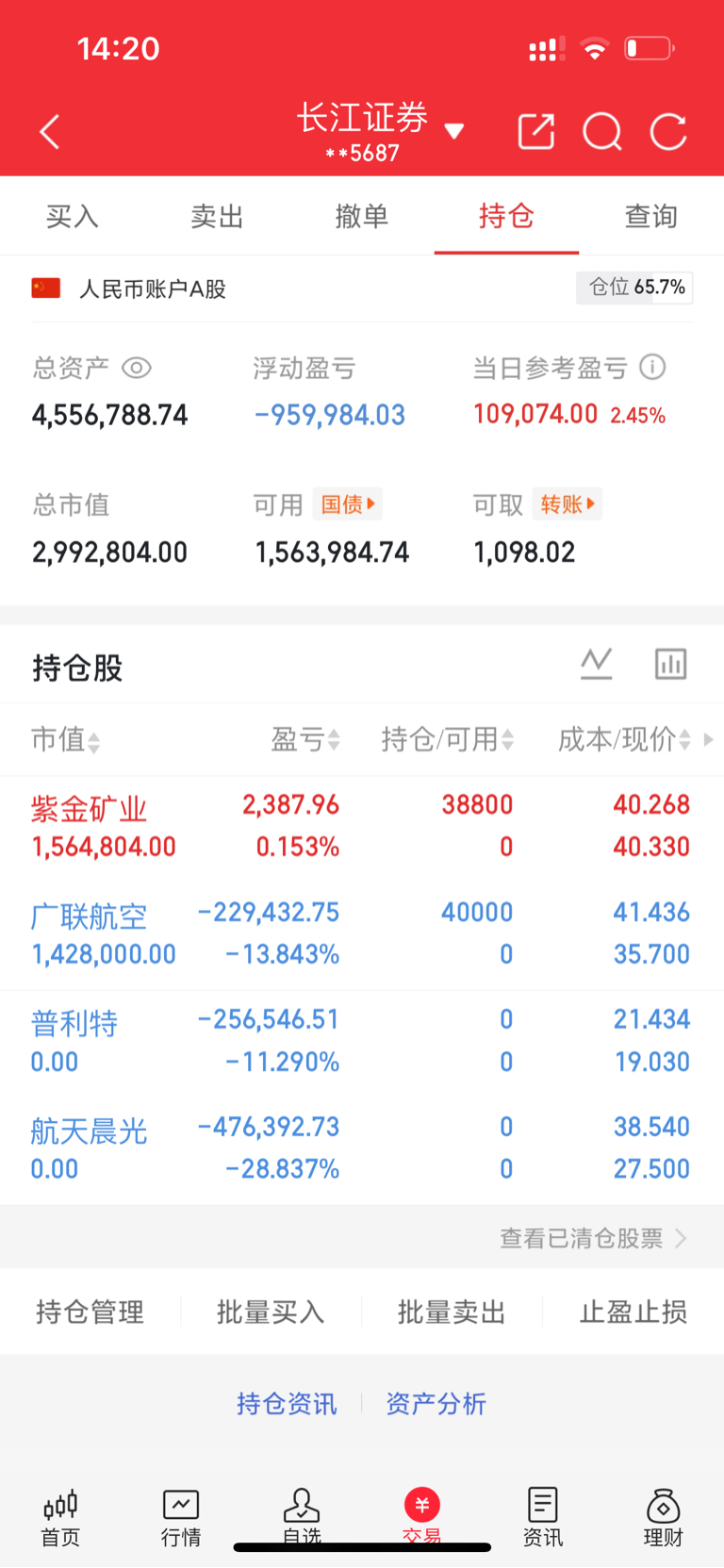Viewport: 724px width, 1568px height.
Task: Tap the search magnifier icon
Action: 602,132
